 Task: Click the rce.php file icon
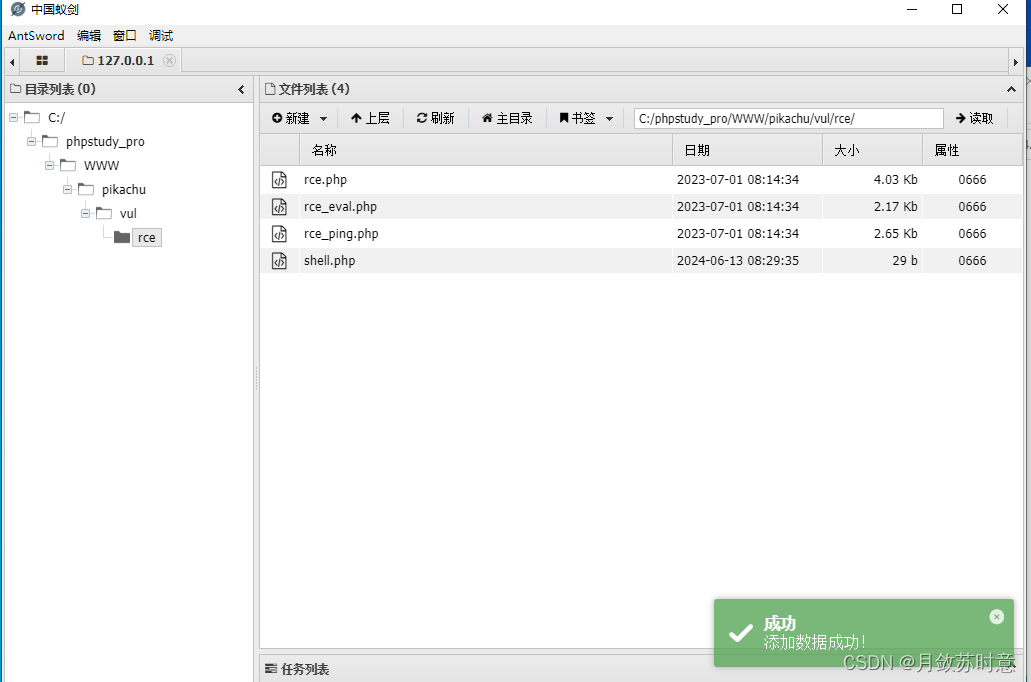[279, 180]
